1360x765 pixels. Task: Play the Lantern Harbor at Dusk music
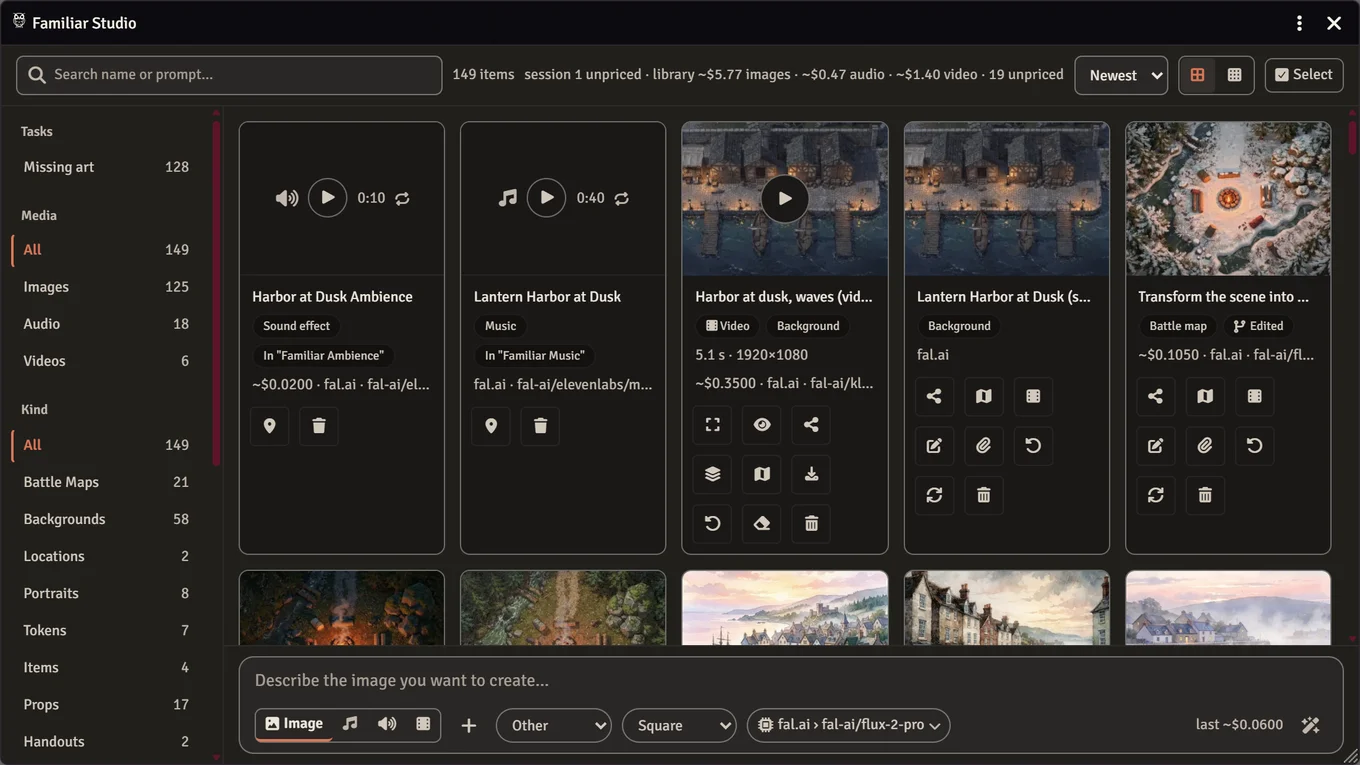pyautogui.click(x=546, y=198)
